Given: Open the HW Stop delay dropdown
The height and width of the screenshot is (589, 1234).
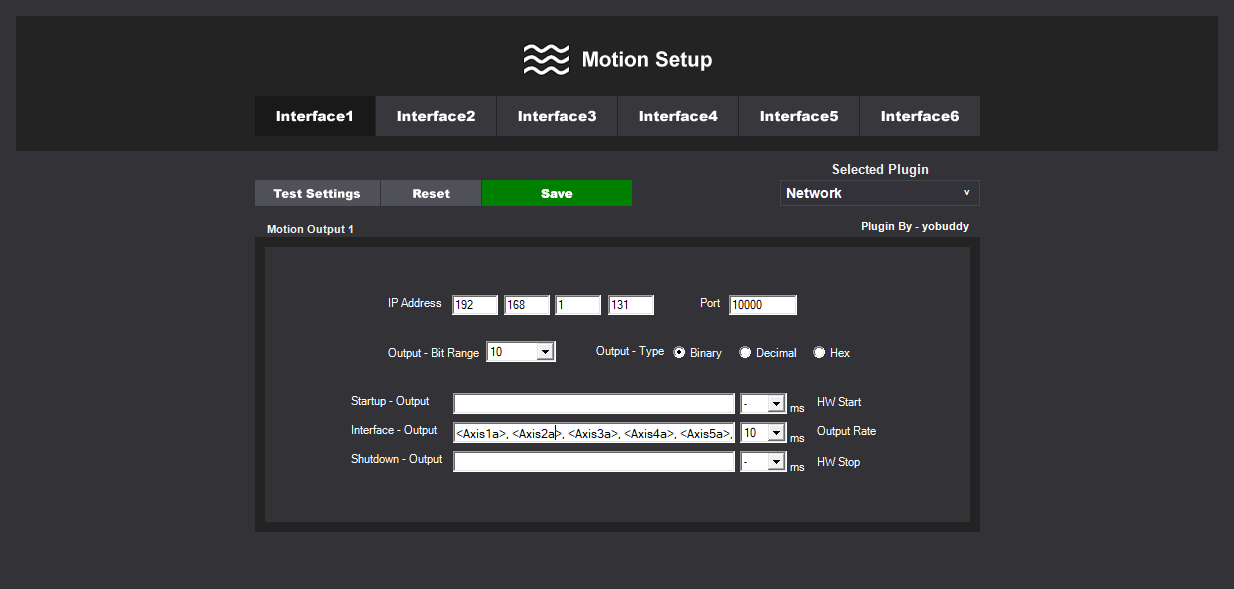Looking at the screenshot, I should [763, 462].
